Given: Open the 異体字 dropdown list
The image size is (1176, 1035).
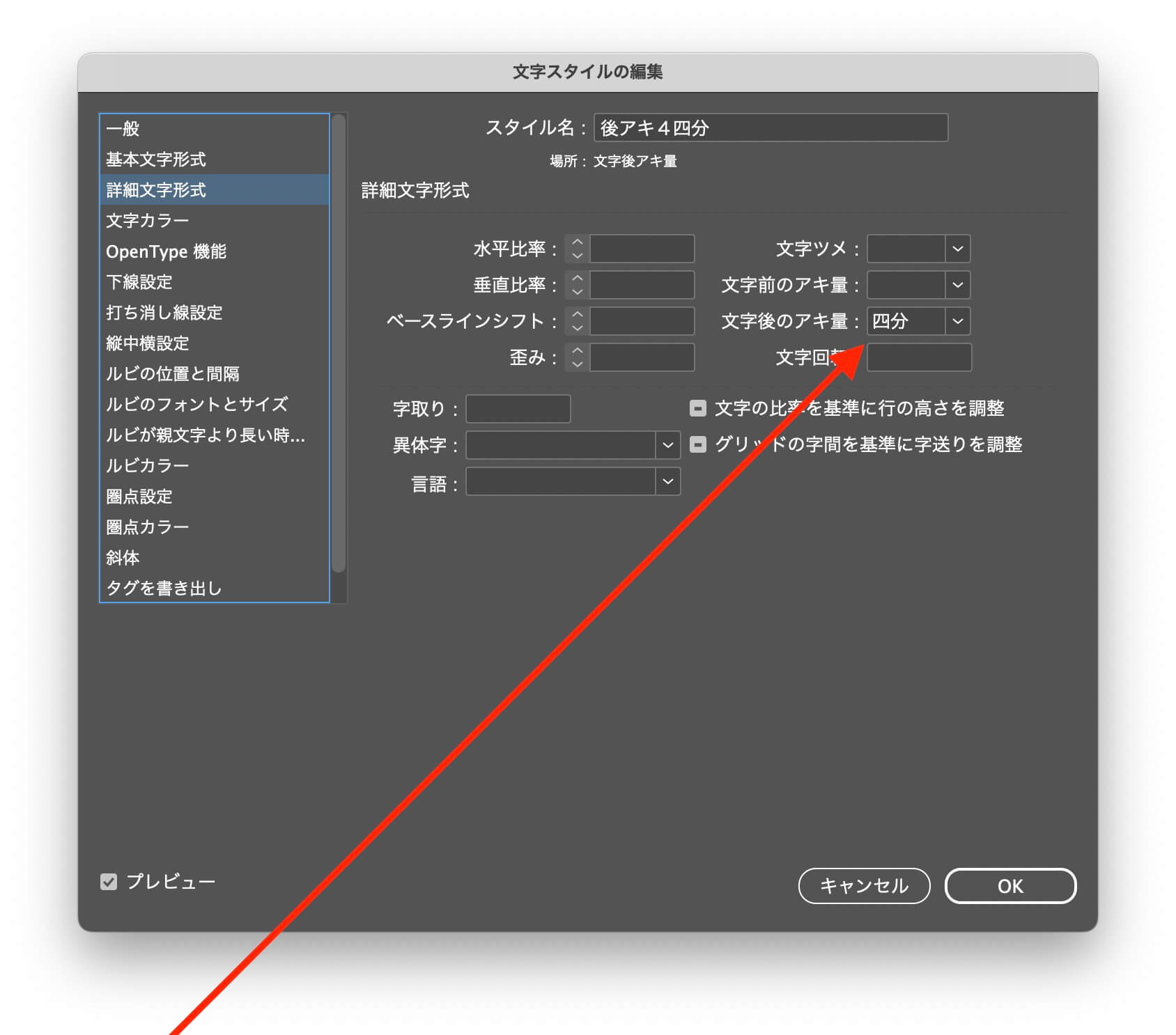Looking at the screenshot, I should pos(667,445).
